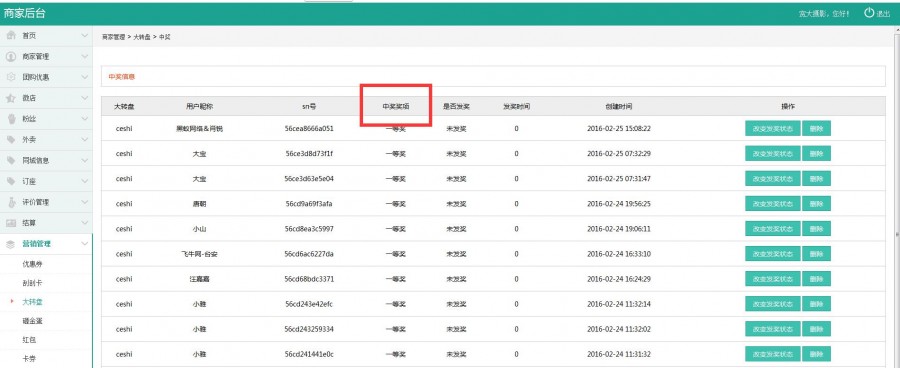Screen dimensions: 900x368
Task: Click the chart icon beside 结算
Action: tap(11, 223)
